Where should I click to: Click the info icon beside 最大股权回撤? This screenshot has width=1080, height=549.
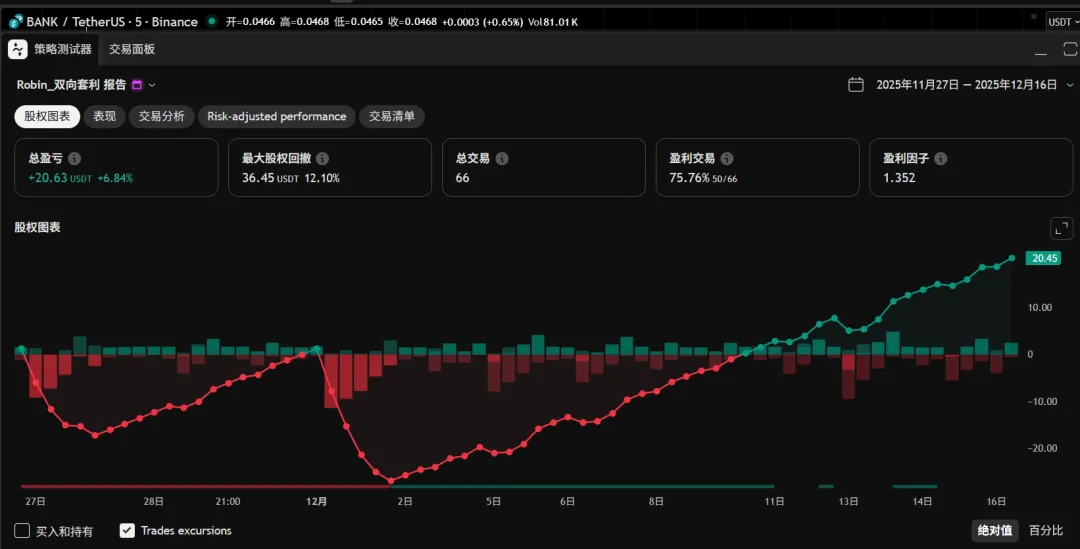[x=323, y=159]
